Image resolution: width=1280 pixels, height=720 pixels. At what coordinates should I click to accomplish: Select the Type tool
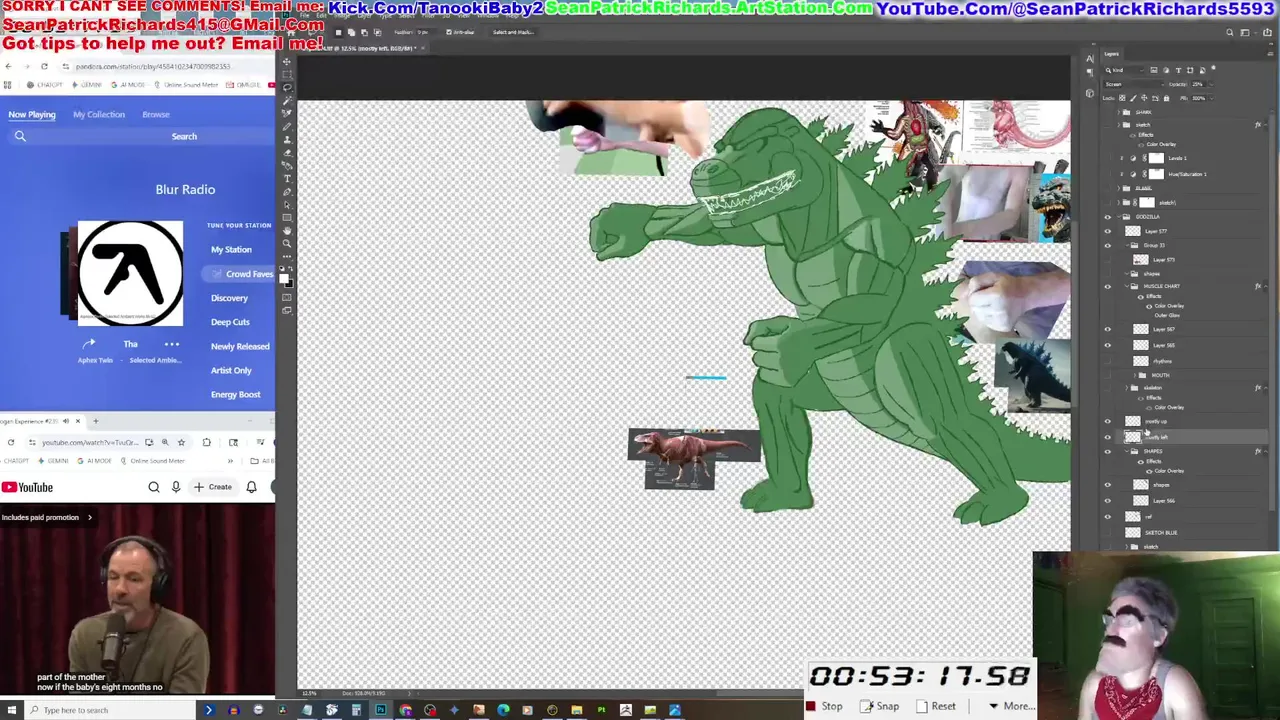287,177
